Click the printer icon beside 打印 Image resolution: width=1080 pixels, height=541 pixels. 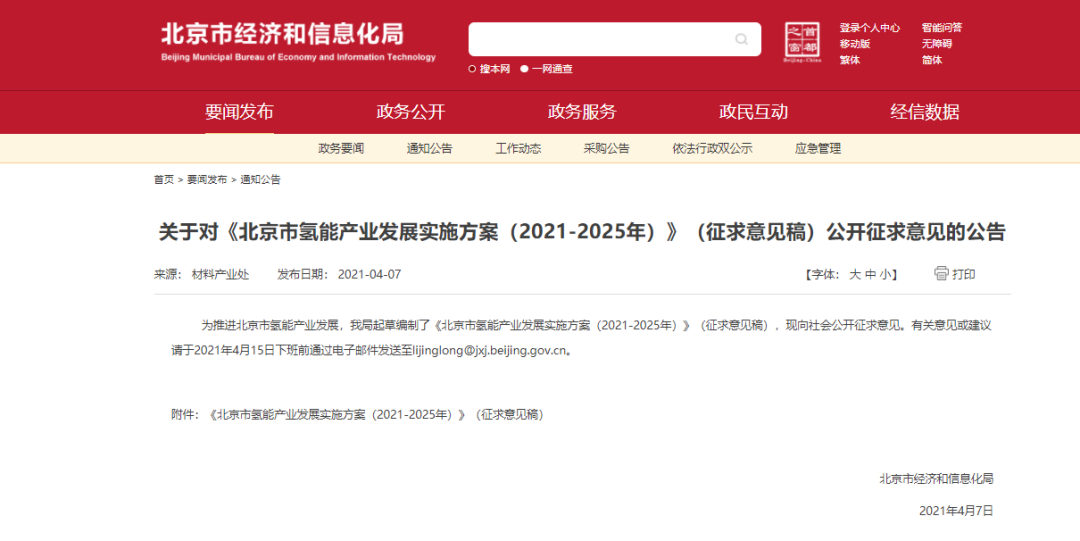point(941,273)
